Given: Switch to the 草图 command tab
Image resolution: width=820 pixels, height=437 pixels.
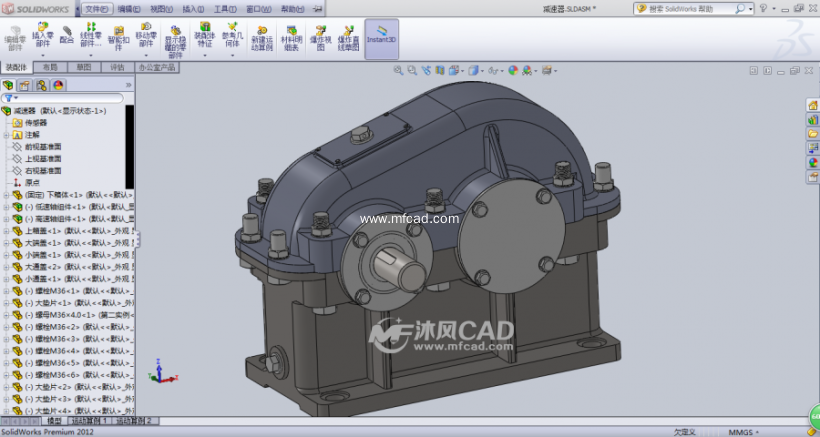Looking at the screenshot, I should pyautogui.click(x=84, y=67).
